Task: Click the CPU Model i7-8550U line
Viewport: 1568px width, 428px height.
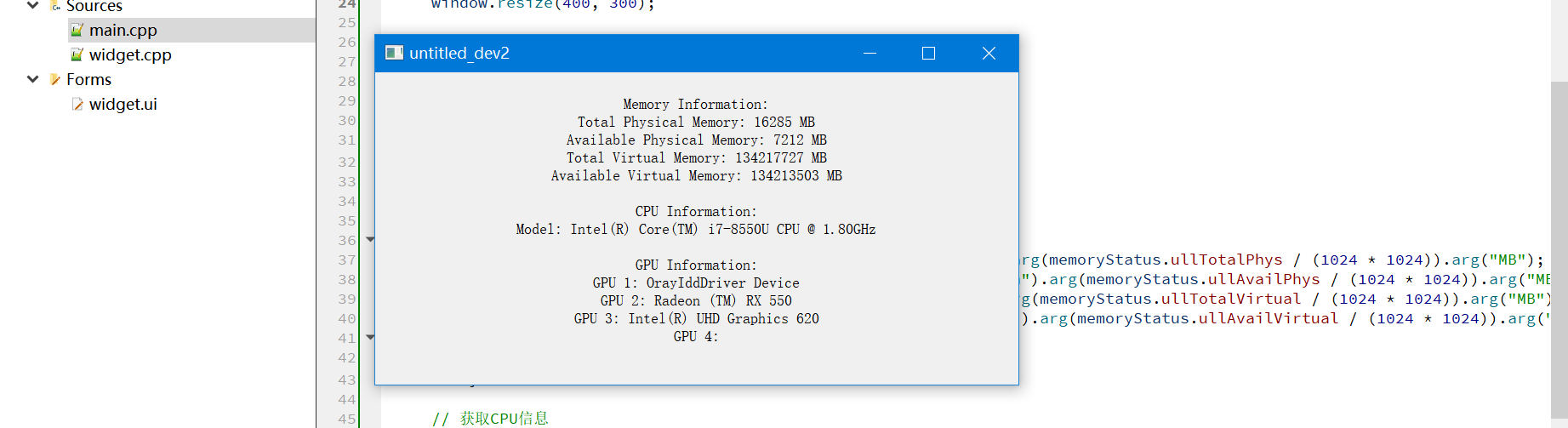Action: [696, 229]
